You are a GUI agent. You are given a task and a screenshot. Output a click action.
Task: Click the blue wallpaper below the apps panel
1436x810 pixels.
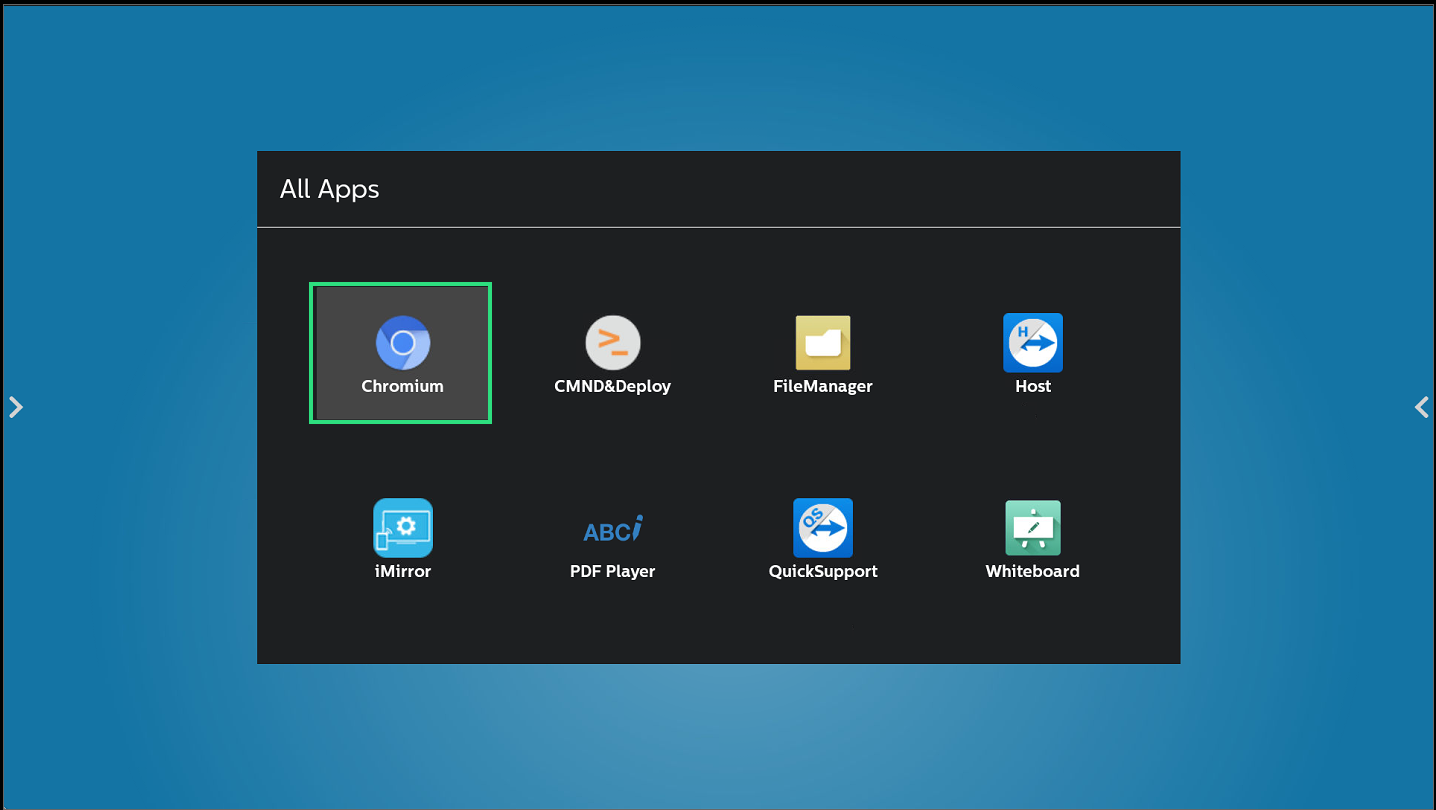point(718,735)
